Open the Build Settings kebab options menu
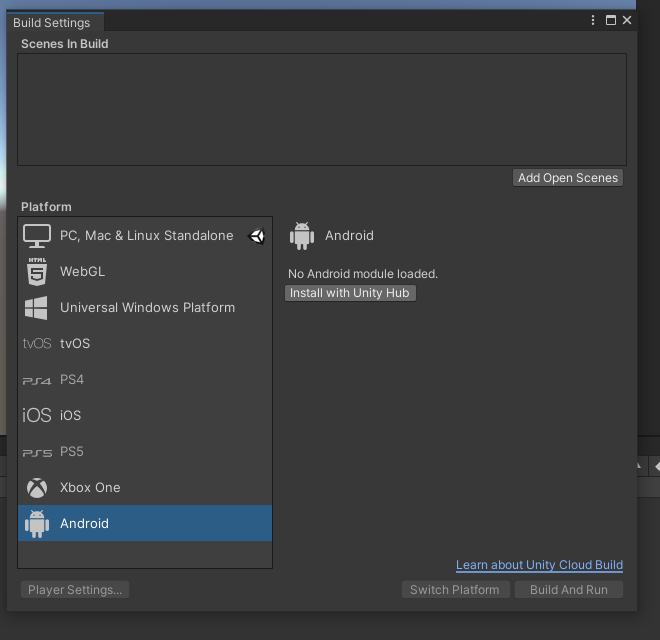Image resolution: width=660 pixels, height=640 pixels. point(593,20)
